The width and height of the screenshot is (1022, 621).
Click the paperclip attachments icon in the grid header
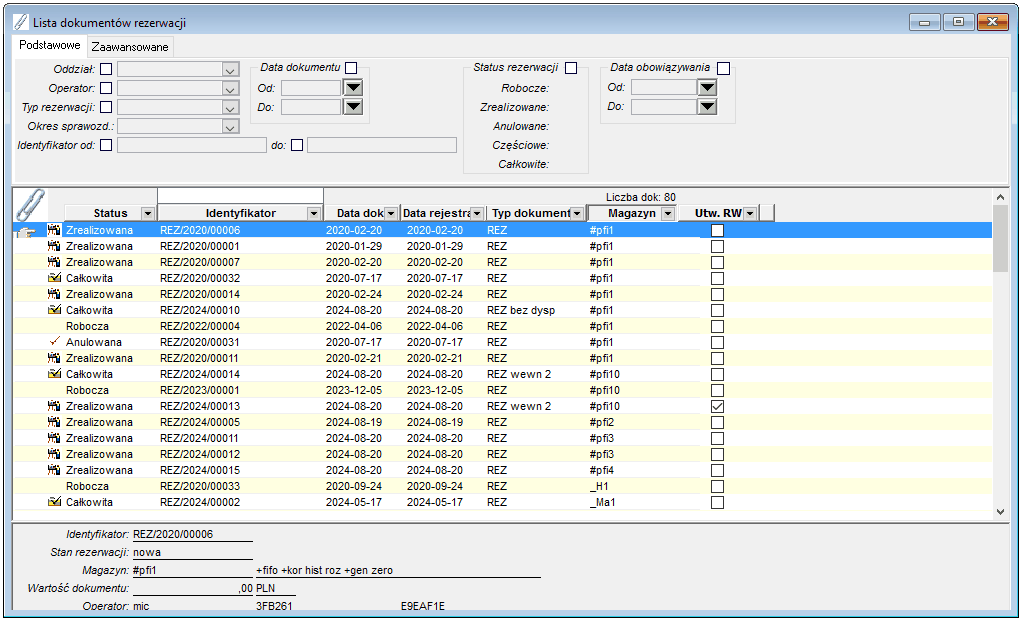(30, 205)
